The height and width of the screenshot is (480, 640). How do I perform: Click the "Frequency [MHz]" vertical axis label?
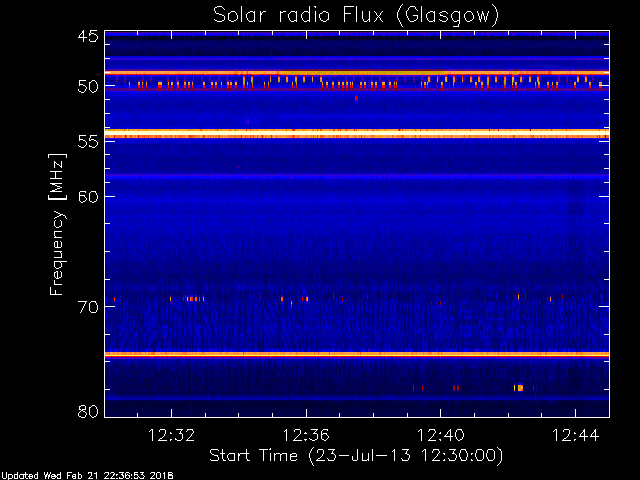tap(58, 223)
